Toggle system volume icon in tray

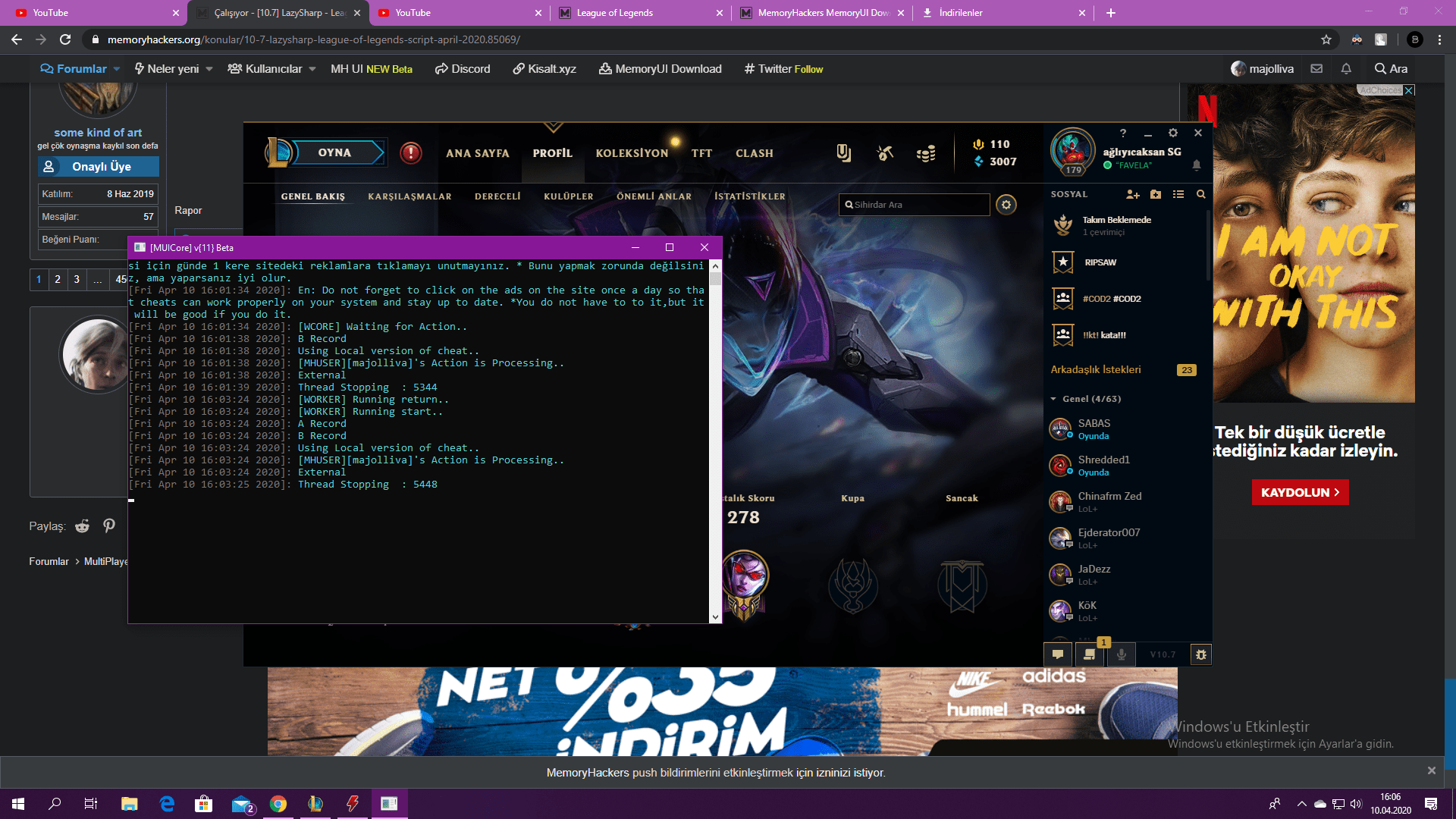coord(1356,804)
